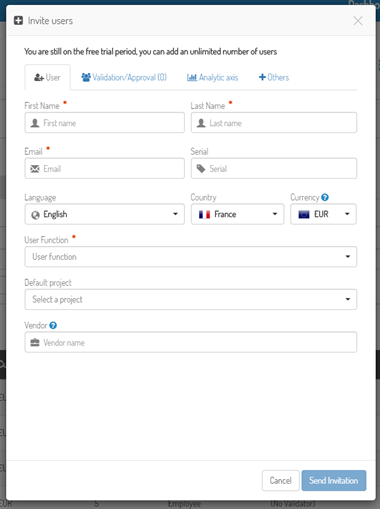The width and height of the screenshot is (380, 509).
Task: Click the tag icon in Serial field
Action: point(201,169)
